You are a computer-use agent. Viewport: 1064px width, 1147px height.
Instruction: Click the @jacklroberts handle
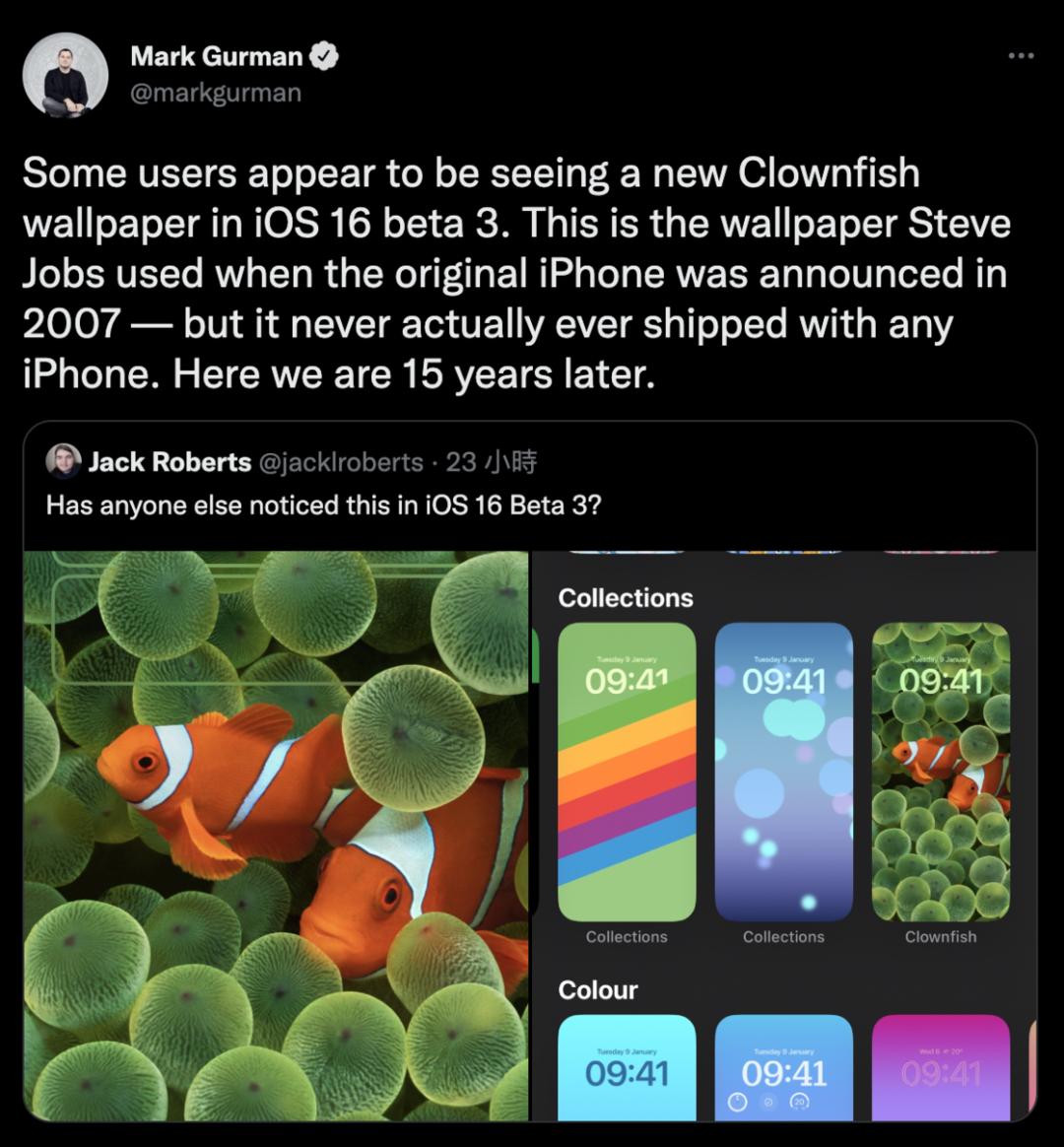click(341, 462)
